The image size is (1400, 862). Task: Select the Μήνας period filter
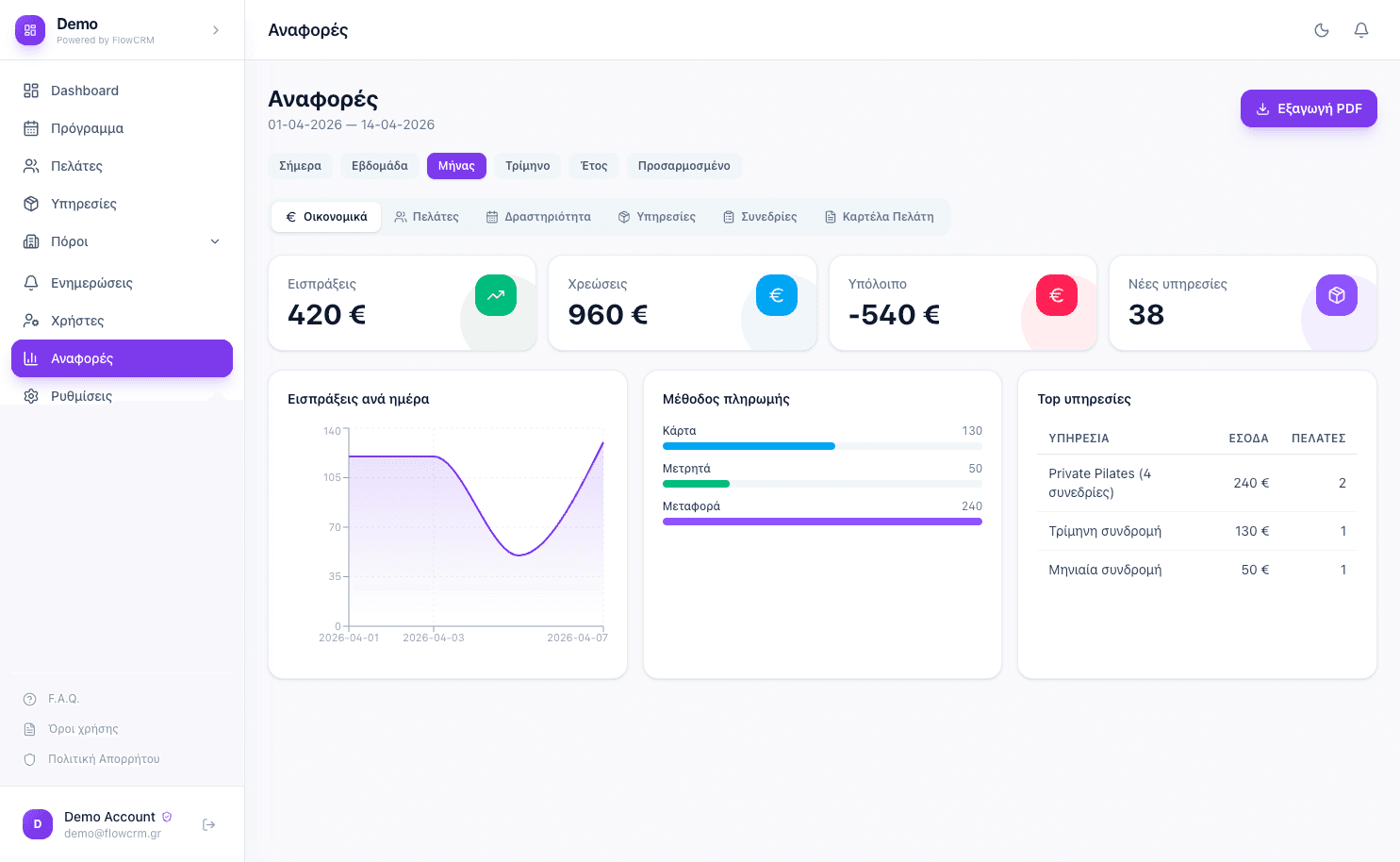[x=456, y=166]
